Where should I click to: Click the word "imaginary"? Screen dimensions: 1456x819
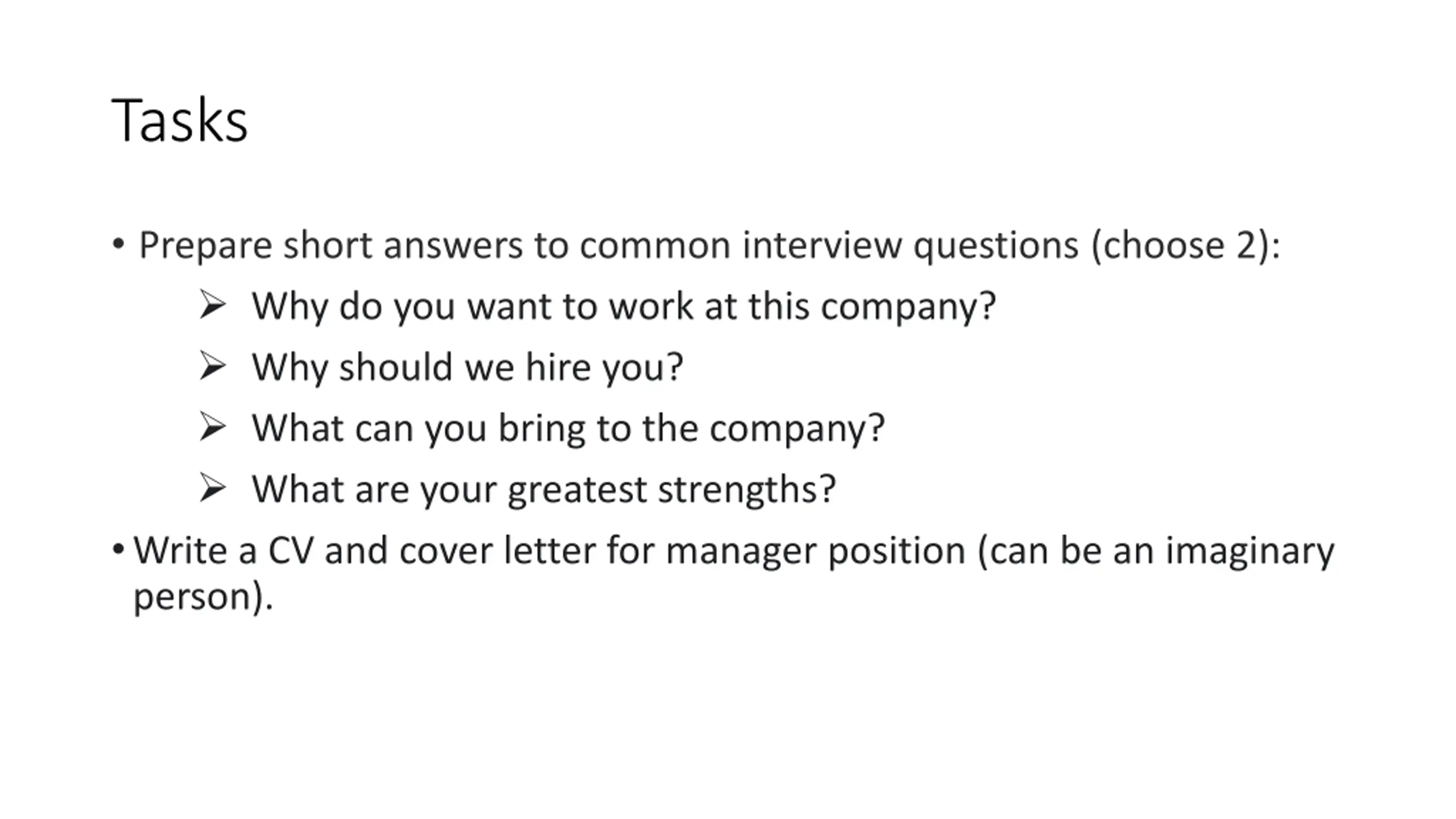pos(1250,551)
